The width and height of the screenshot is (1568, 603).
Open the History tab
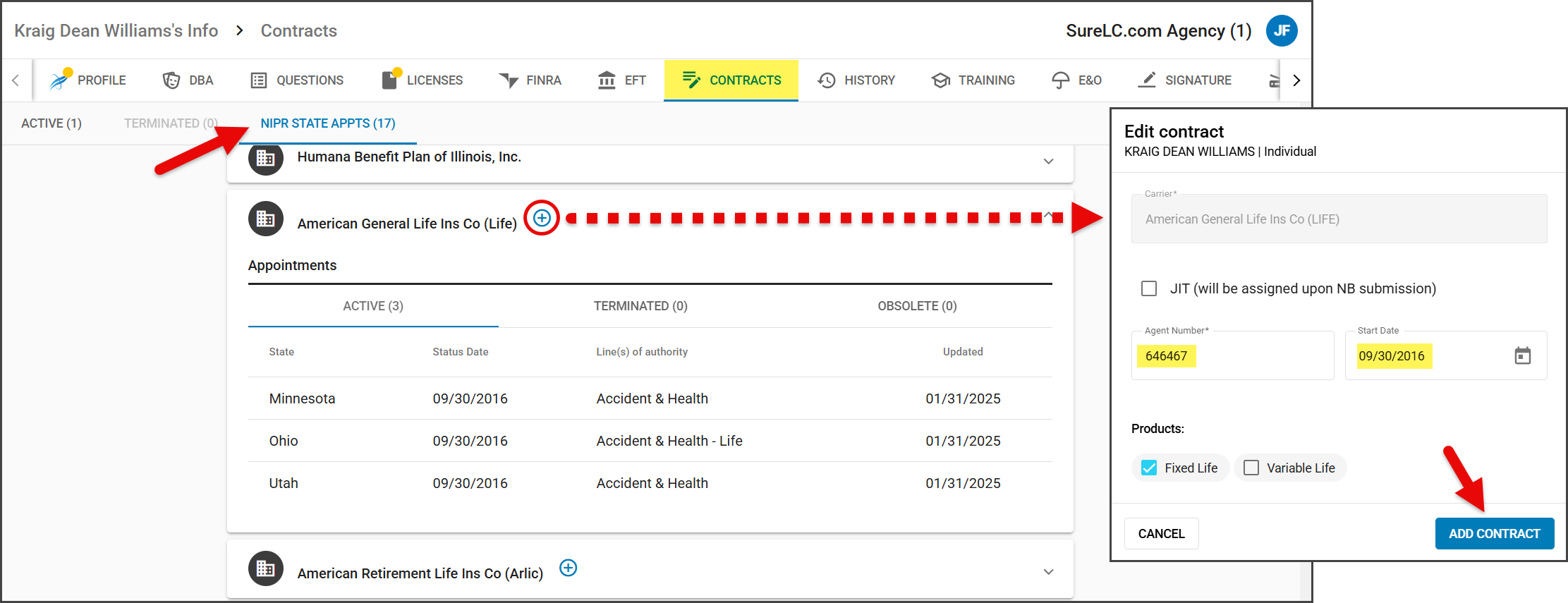pyautogui.click(x=856, y=80)
